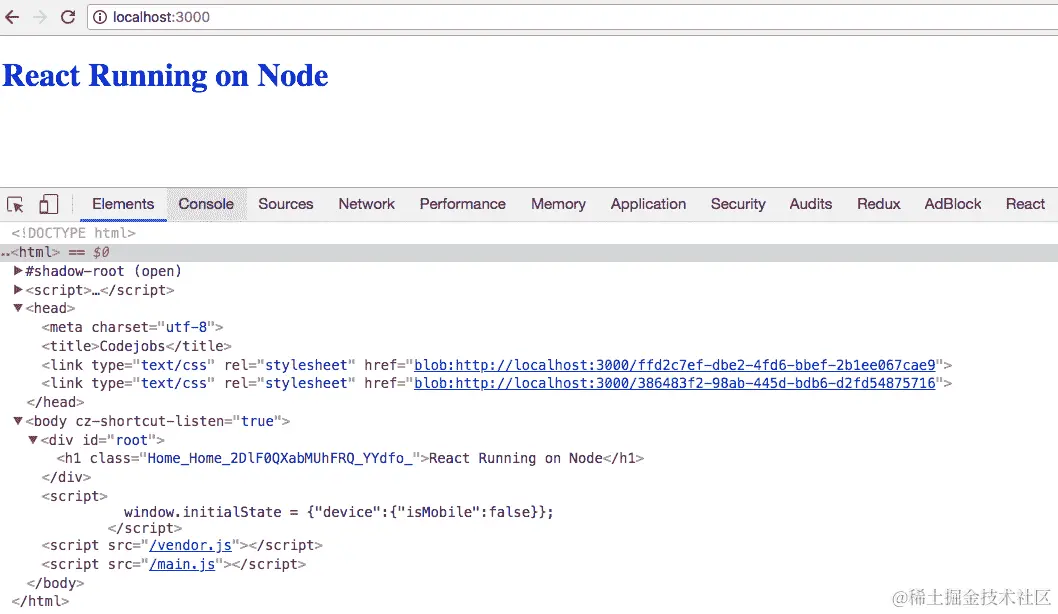Open the first blob stylesheet link ending 2b1ee067cae9

[675, 365]
